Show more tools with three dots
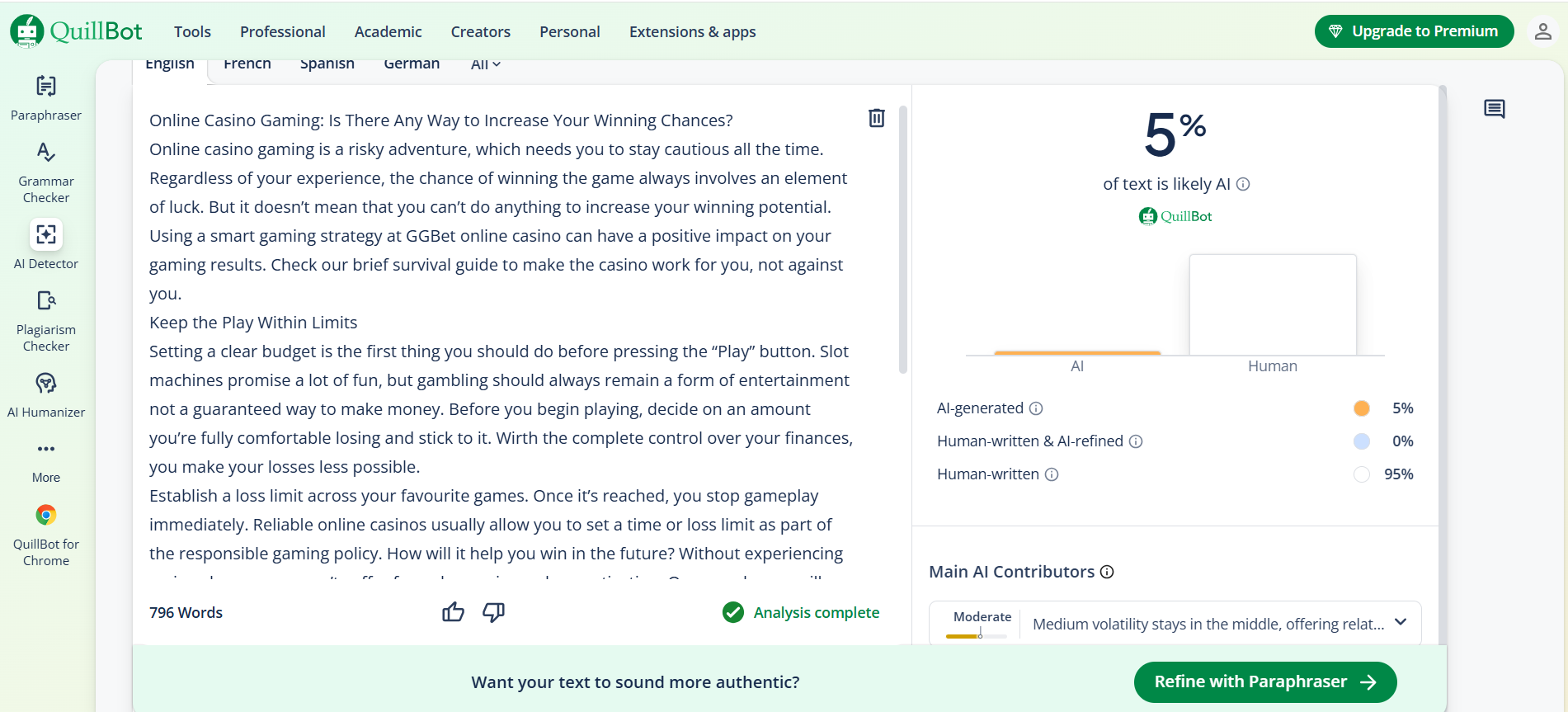This screenshot has height=712, width=1568. (x=46, y=450)
